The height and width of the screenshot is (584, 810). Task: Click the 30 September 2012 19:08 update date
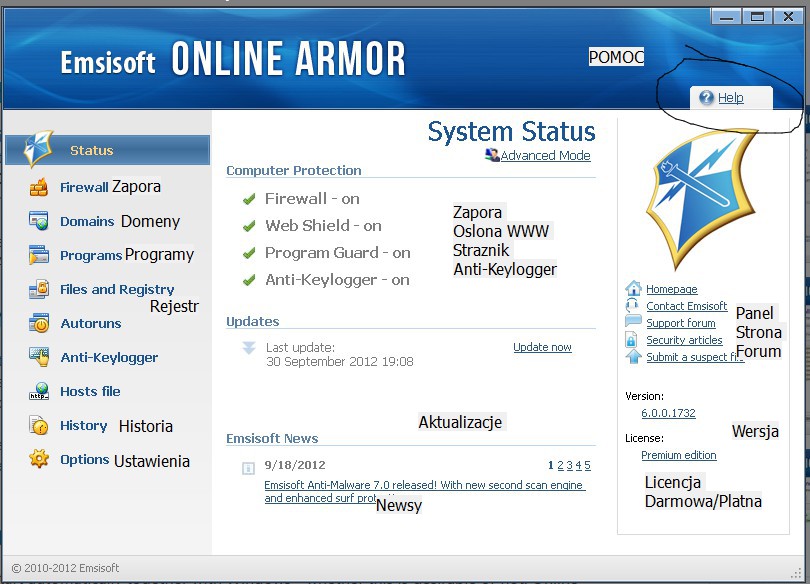pyautogui.click(x=340, y=361)
